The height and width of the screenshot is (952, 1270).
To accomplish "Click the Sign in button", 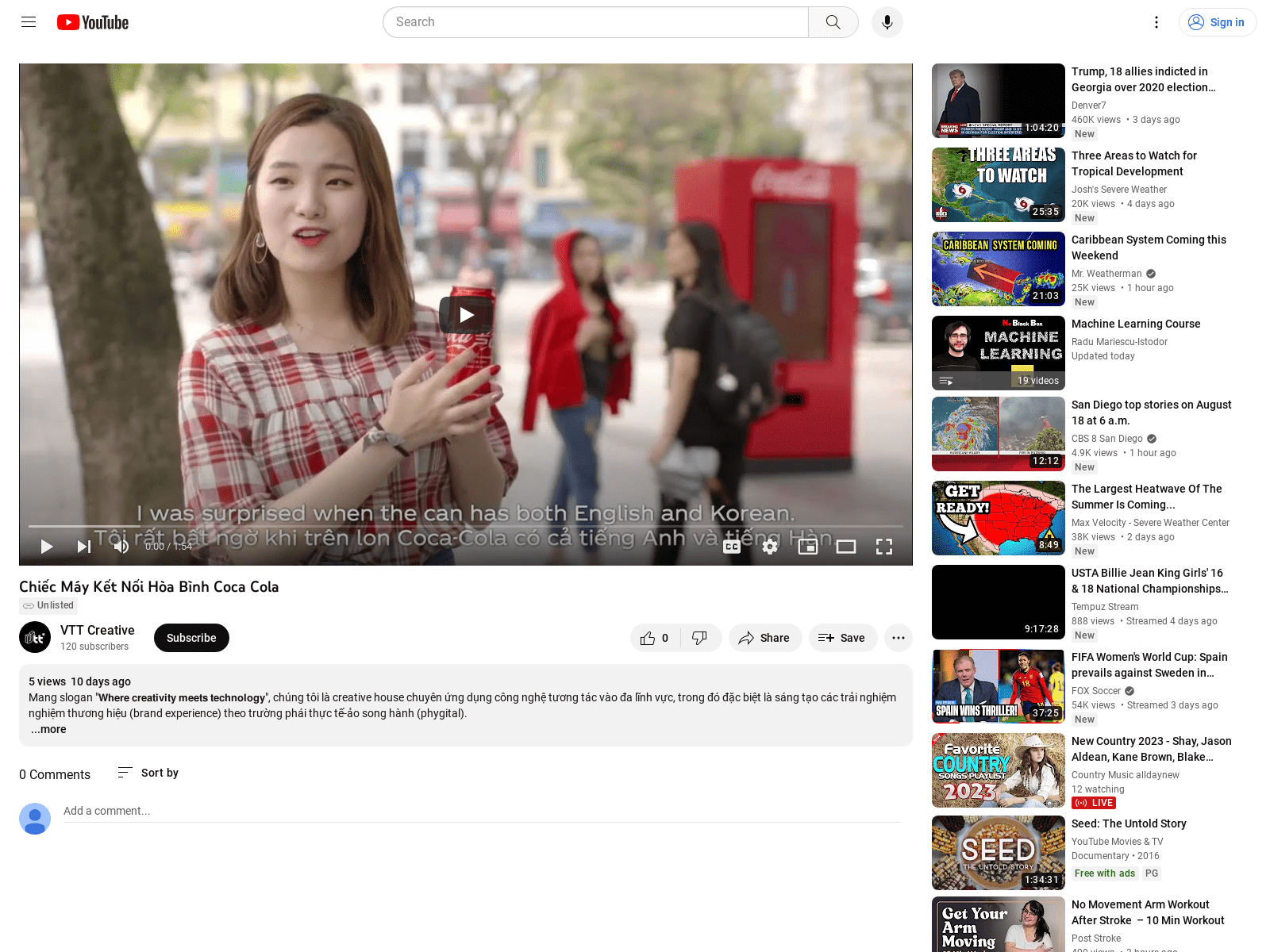I will click(x=1218, y=22).
